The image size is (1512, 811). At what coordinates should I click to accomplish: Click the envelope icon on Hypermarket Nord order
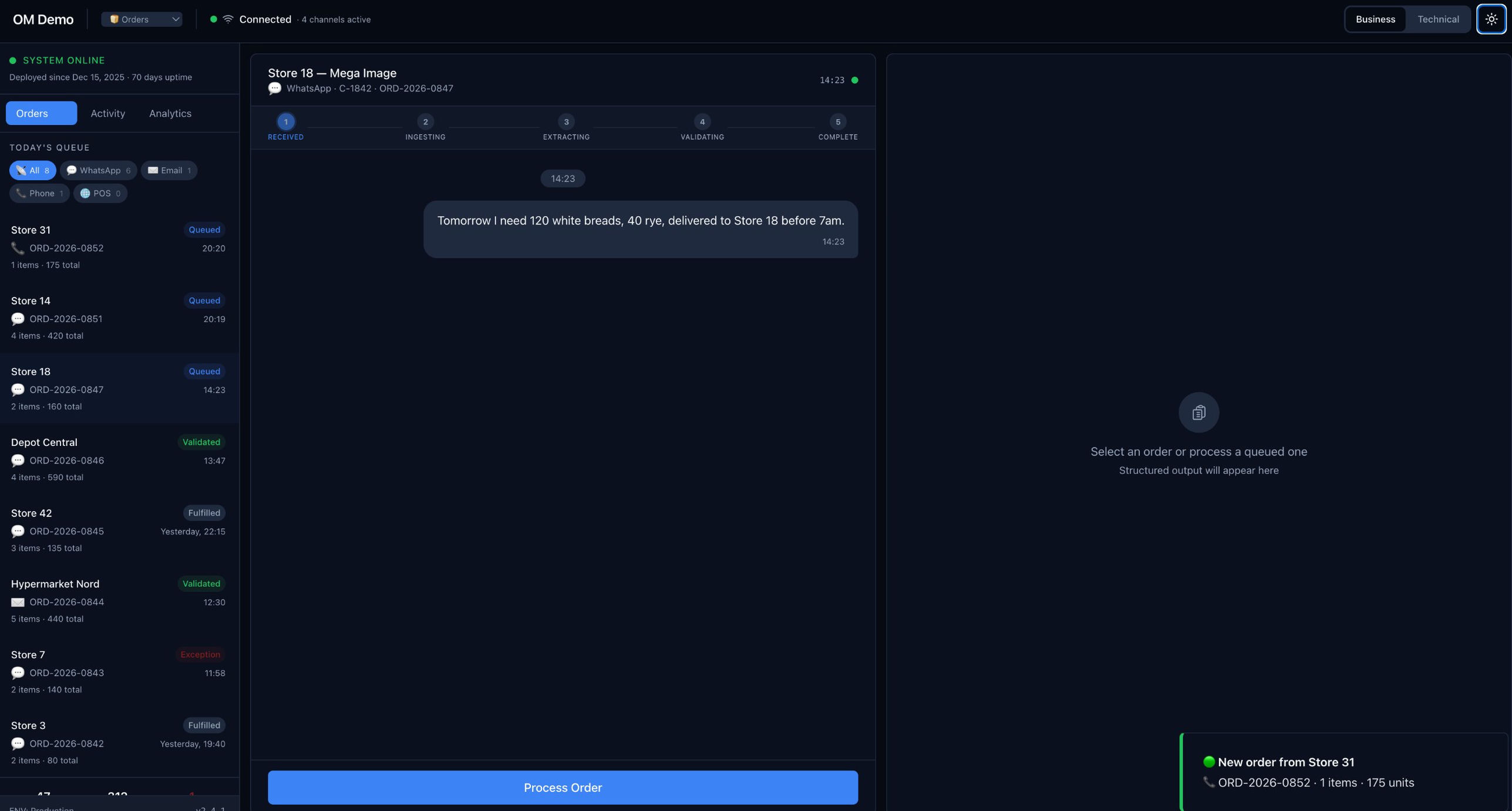click(x=17, y=602)
